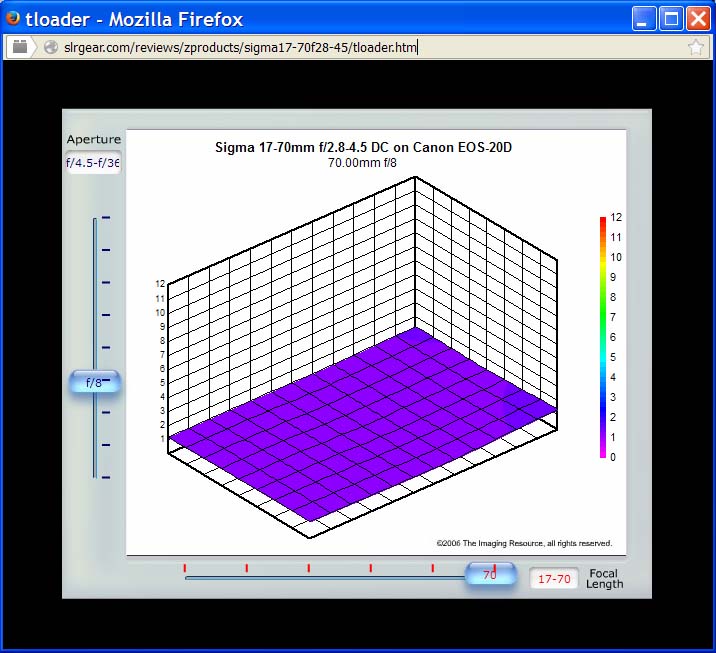
Task: Click the fifth red tick on the focal length slider
Action: (432, 568)
